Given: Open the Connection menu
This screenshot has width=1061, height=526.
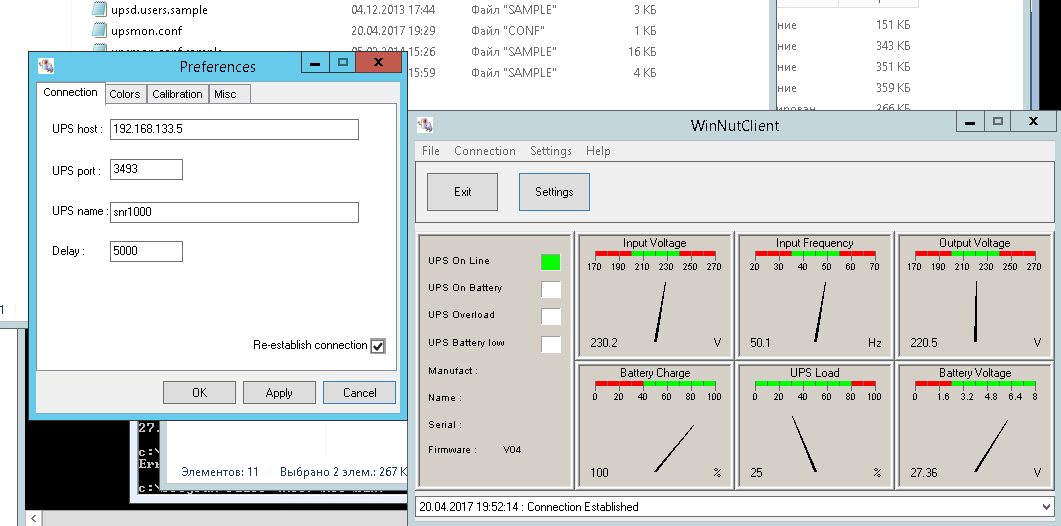Looking at the screenshot, I should click(484, 151).
